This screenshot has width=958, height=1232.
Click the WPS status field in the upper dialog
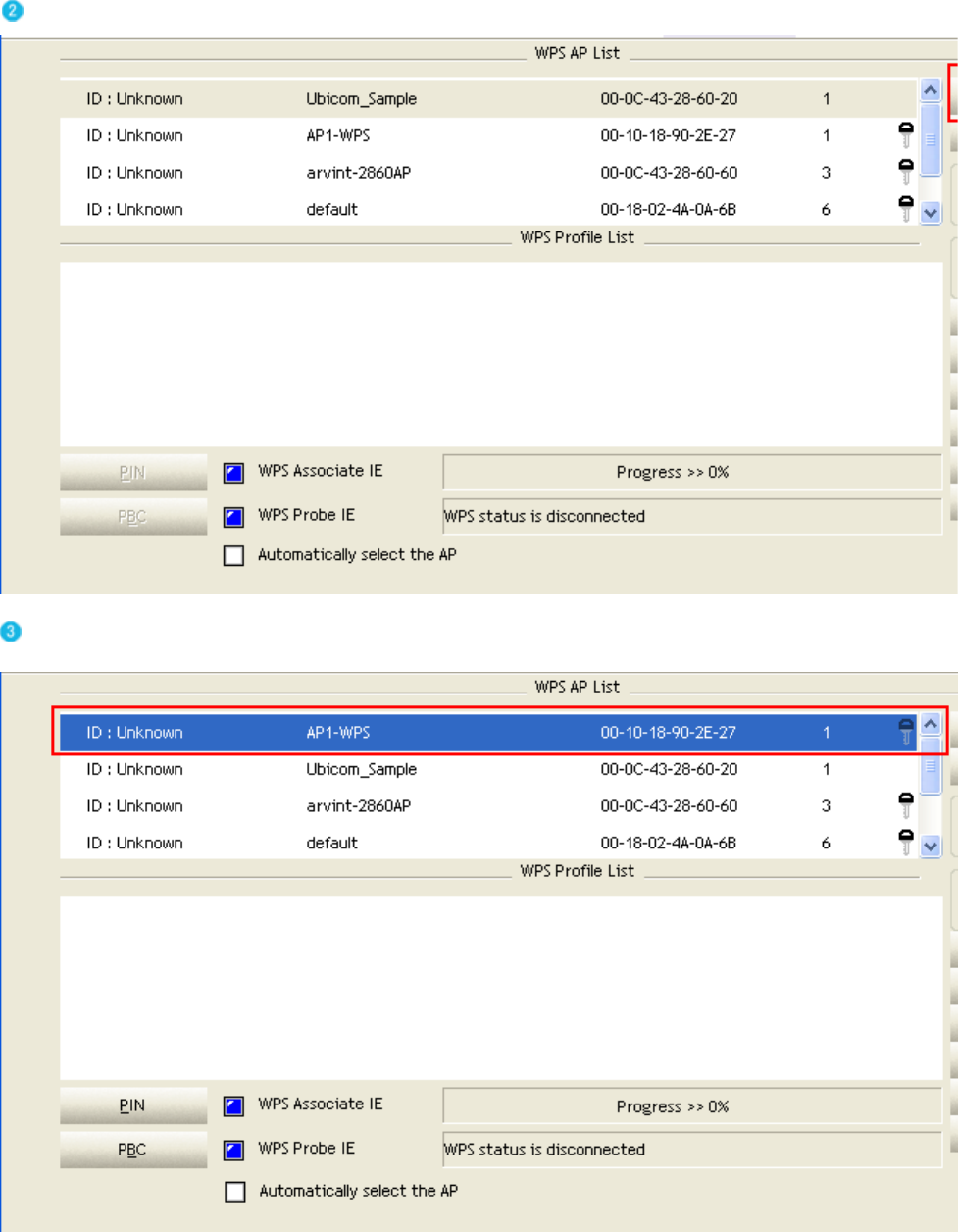pos(692,516)
